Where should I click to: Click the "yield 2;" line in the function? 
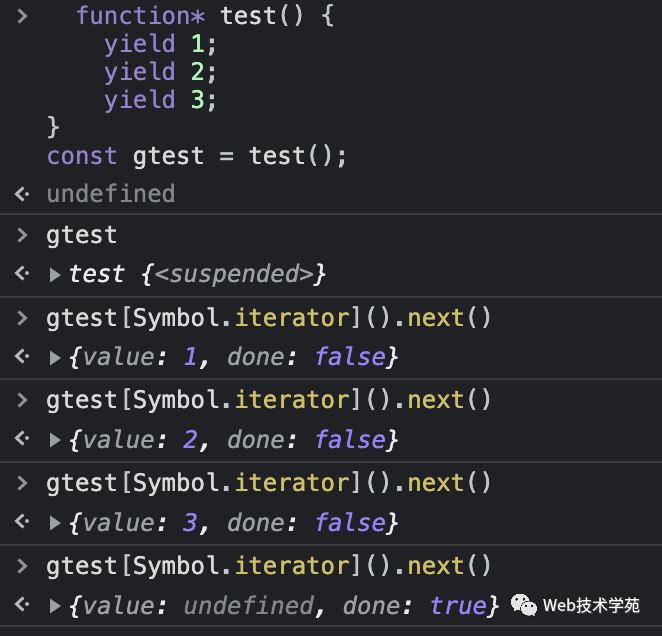159,72
